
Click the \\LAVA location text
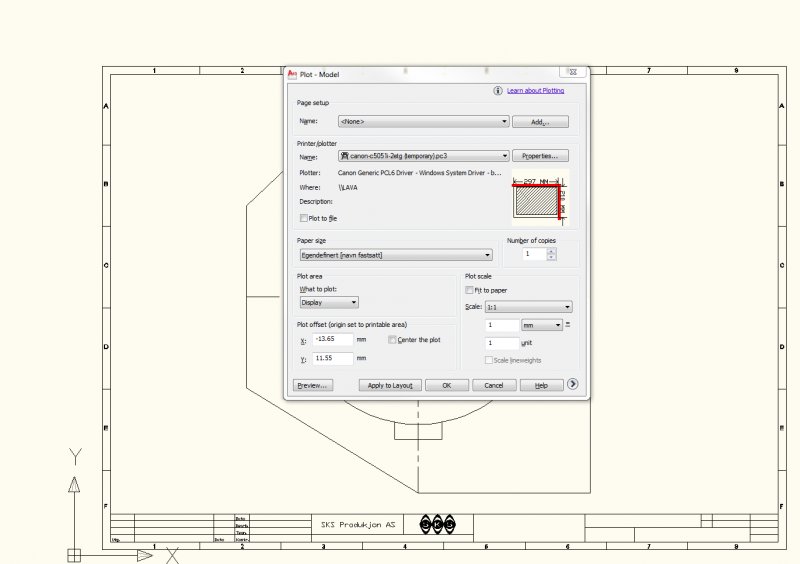(x=348, y=187)
